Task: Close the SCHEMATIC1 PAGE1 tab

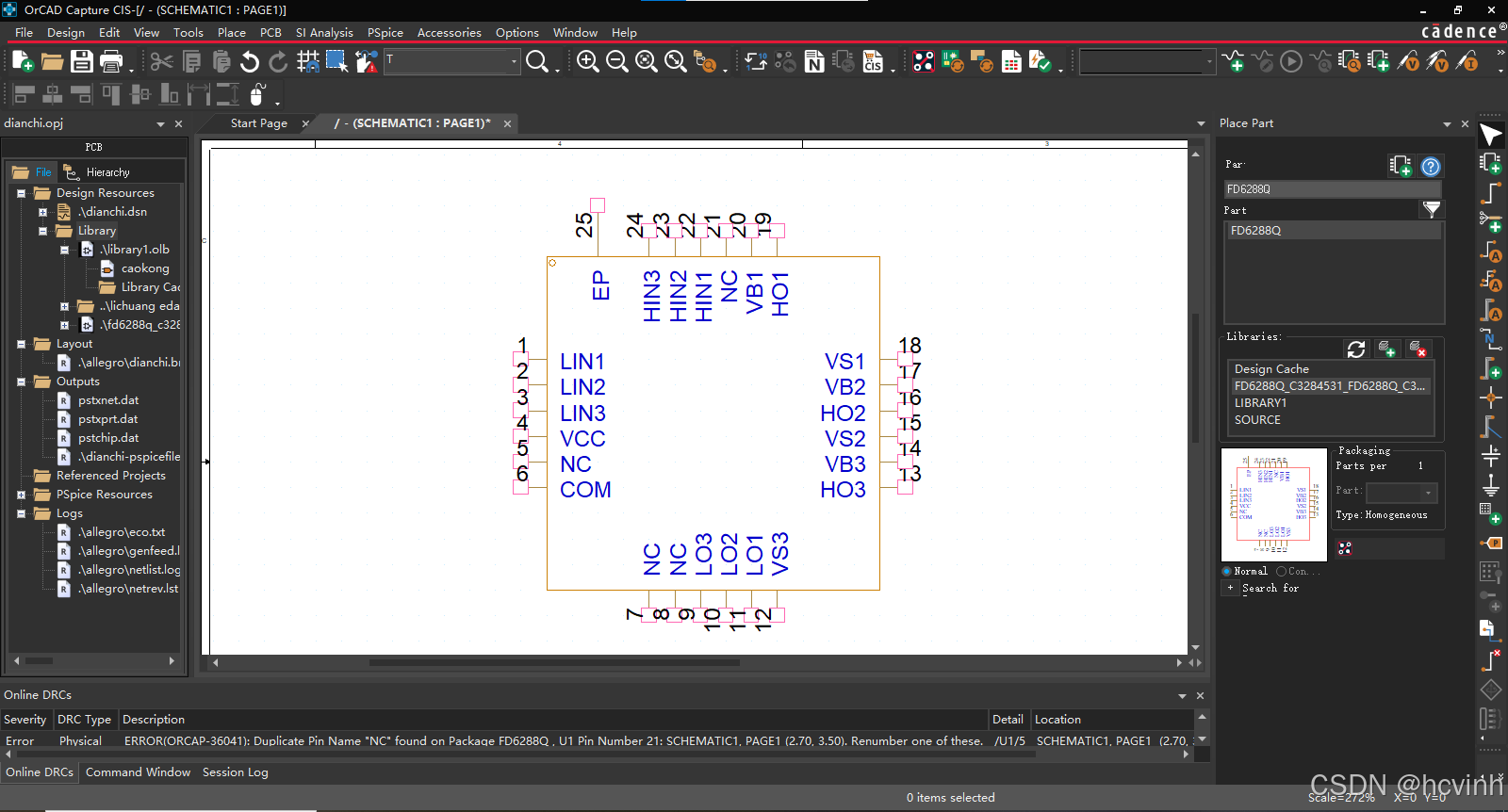Action: click(x=507, y=123)
